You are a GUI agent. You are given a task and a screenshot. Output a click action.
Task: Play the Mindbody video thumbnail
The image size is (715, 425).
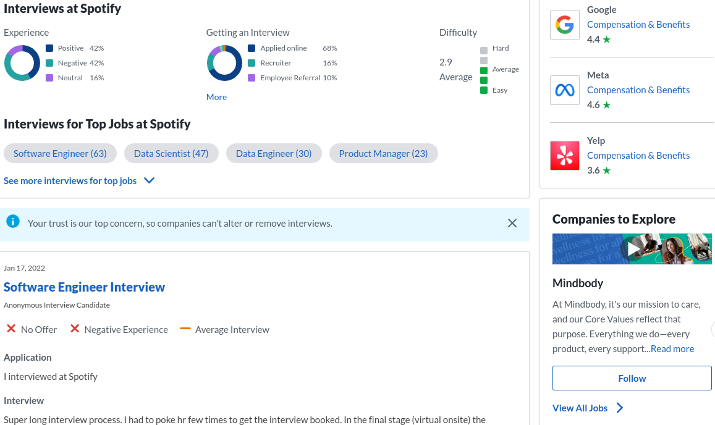632,249
